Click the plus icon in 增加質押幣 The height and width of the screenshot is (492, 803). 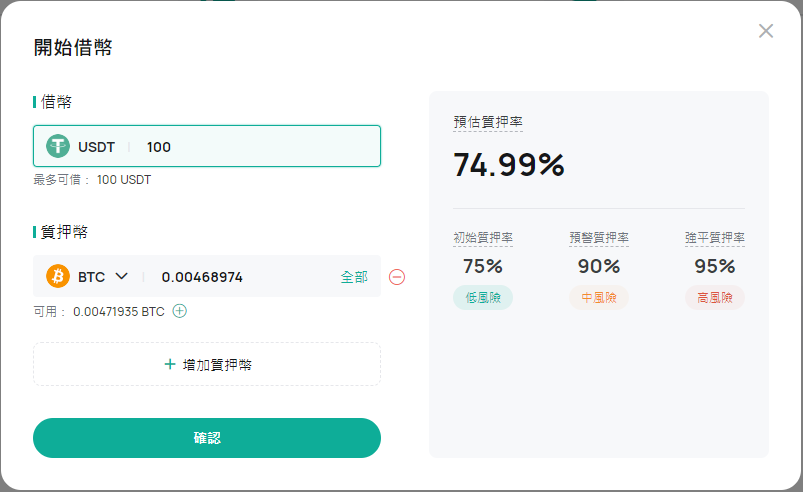tap(170, 364)
